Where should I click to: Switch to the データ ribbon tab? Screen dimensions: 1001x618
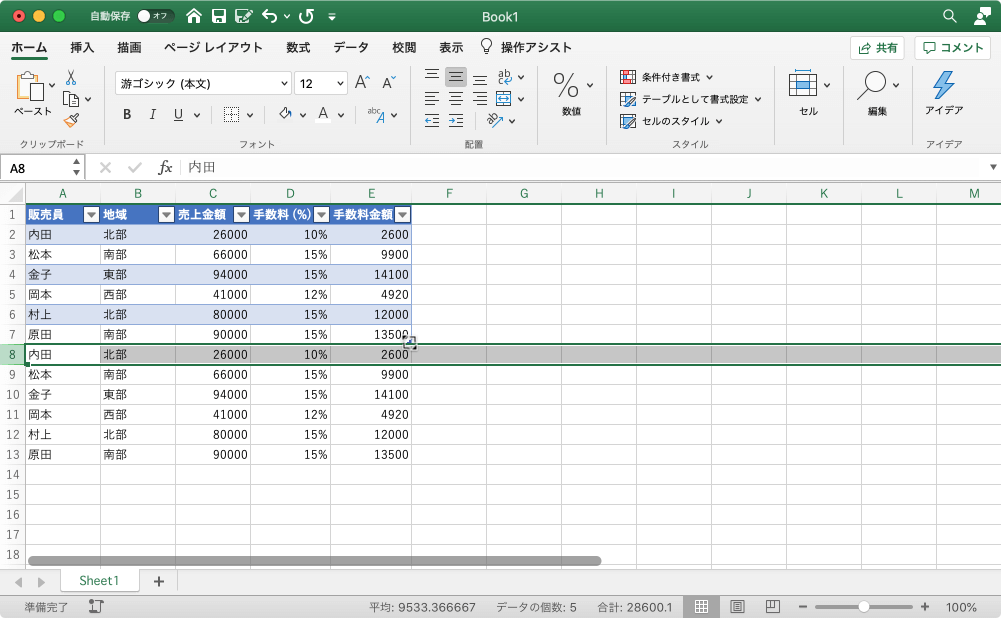click(351, 48)
